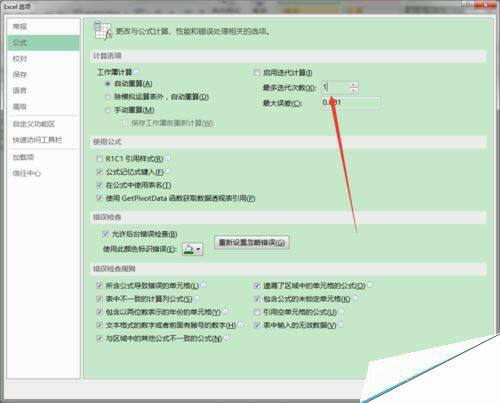500x403 pixels.
Task: Toggle 使用 GetPivotData 函数 checkbox
Action: pyautogui.click(x=99, y=198)
